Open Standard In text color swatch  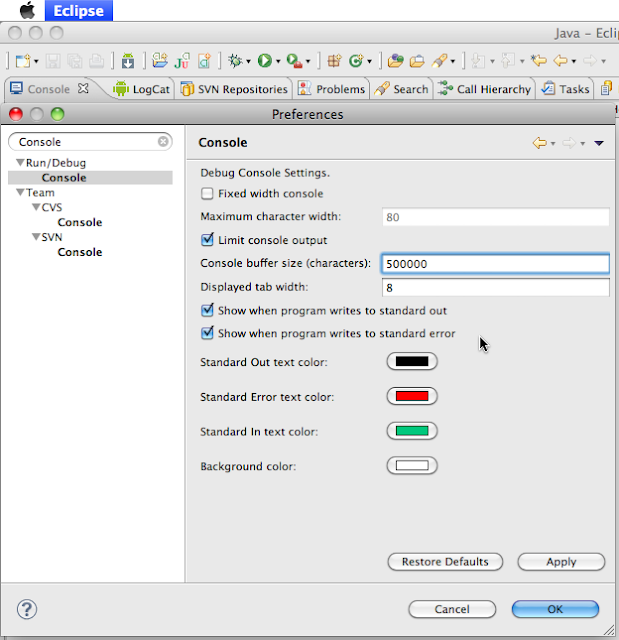coord(412,431)
